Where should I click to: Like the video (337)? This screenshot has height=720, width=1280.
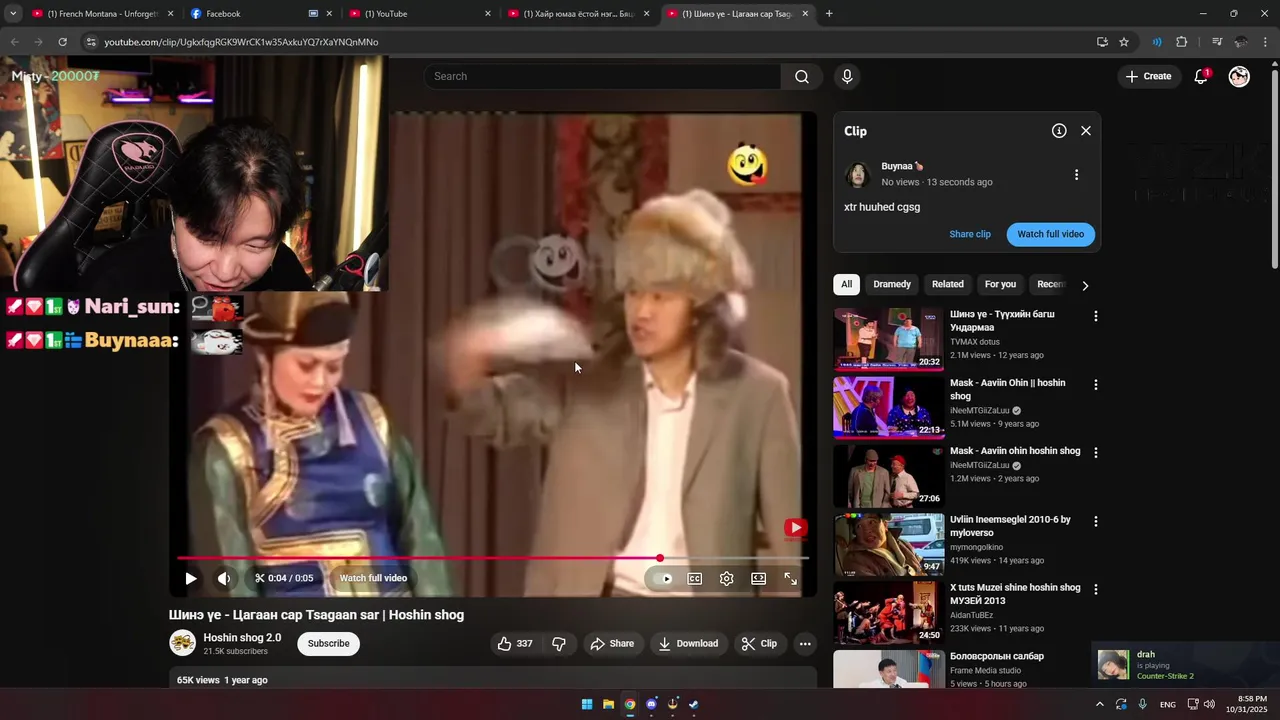pos(515,644)
